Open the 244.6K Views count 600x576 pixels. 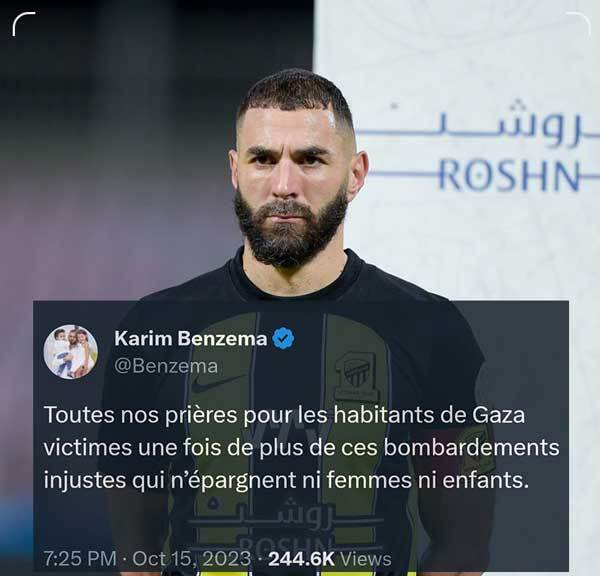coord(330,559)
